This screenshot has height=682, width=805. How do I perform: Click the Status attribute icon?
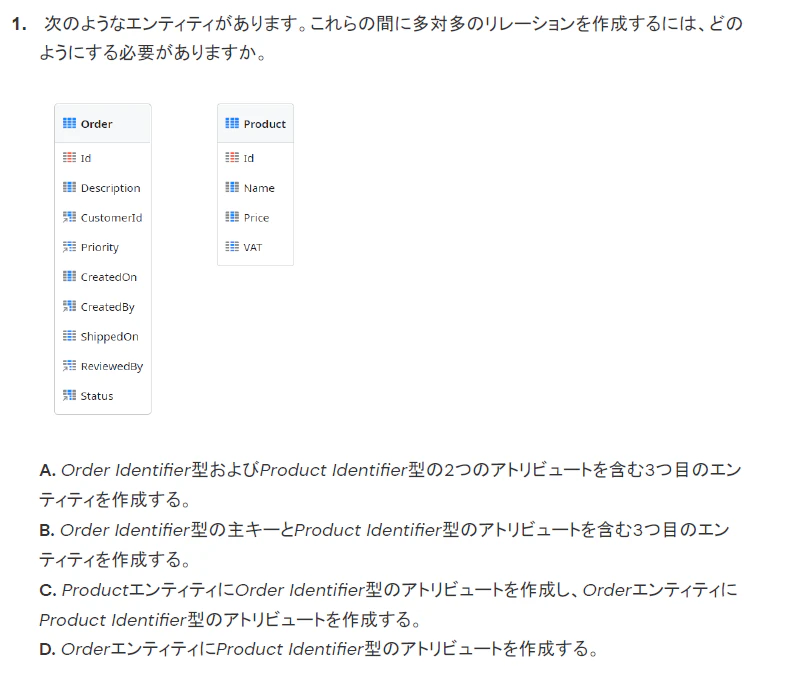click(x=69, y=395)
